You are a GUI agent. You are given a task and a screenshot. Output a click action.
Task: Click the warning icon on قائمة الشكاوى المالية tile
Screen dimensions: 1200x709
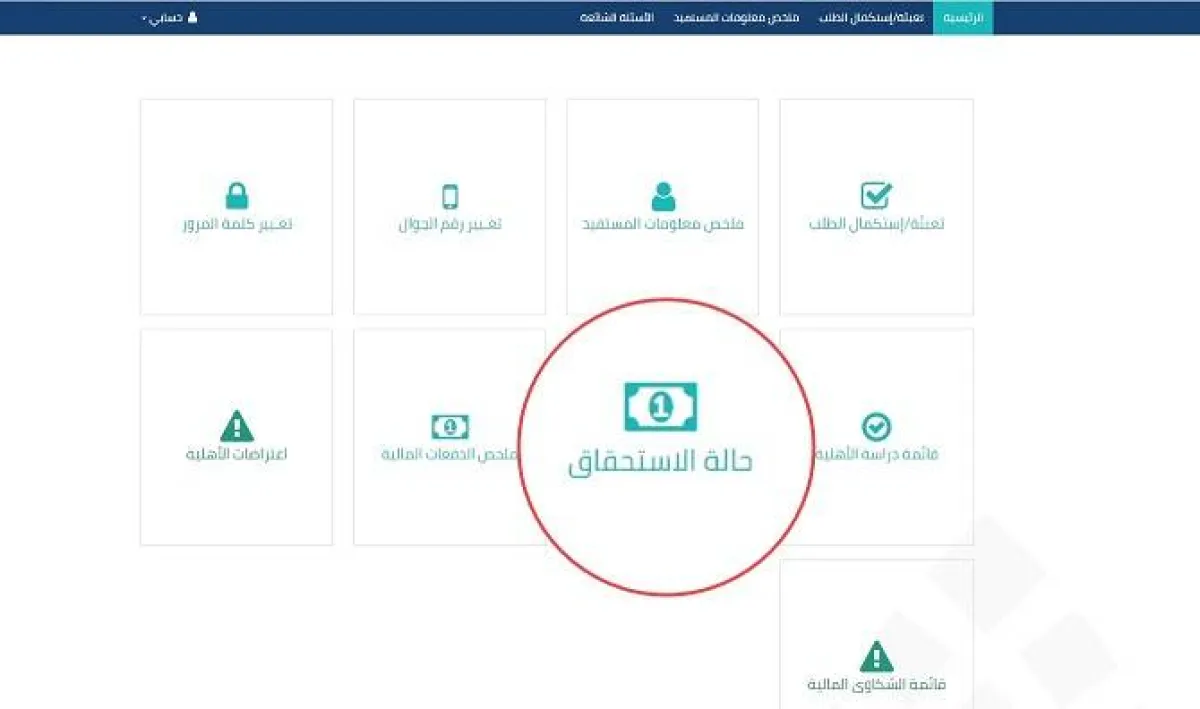tap(876, 655)
